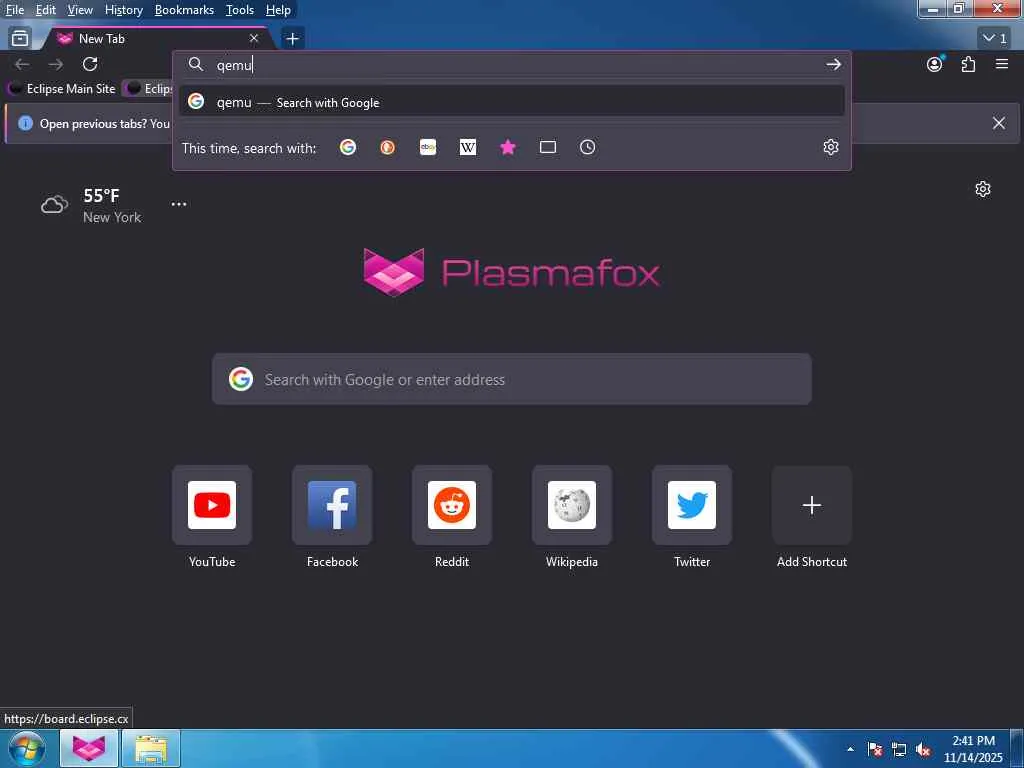Click the info icon in notification bar
Screen dimensions: 1024x768
click(x=25, y=123)
